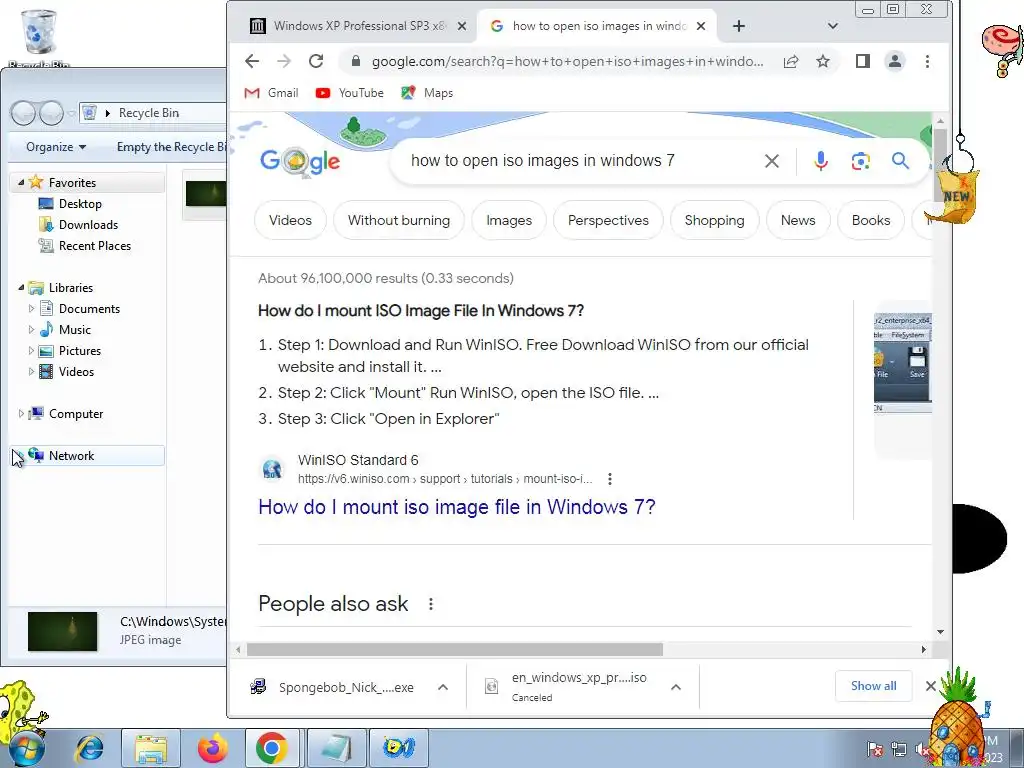1024x768 pixels.
Task: Select the Without burning filter chip
Action: [398, 220]
